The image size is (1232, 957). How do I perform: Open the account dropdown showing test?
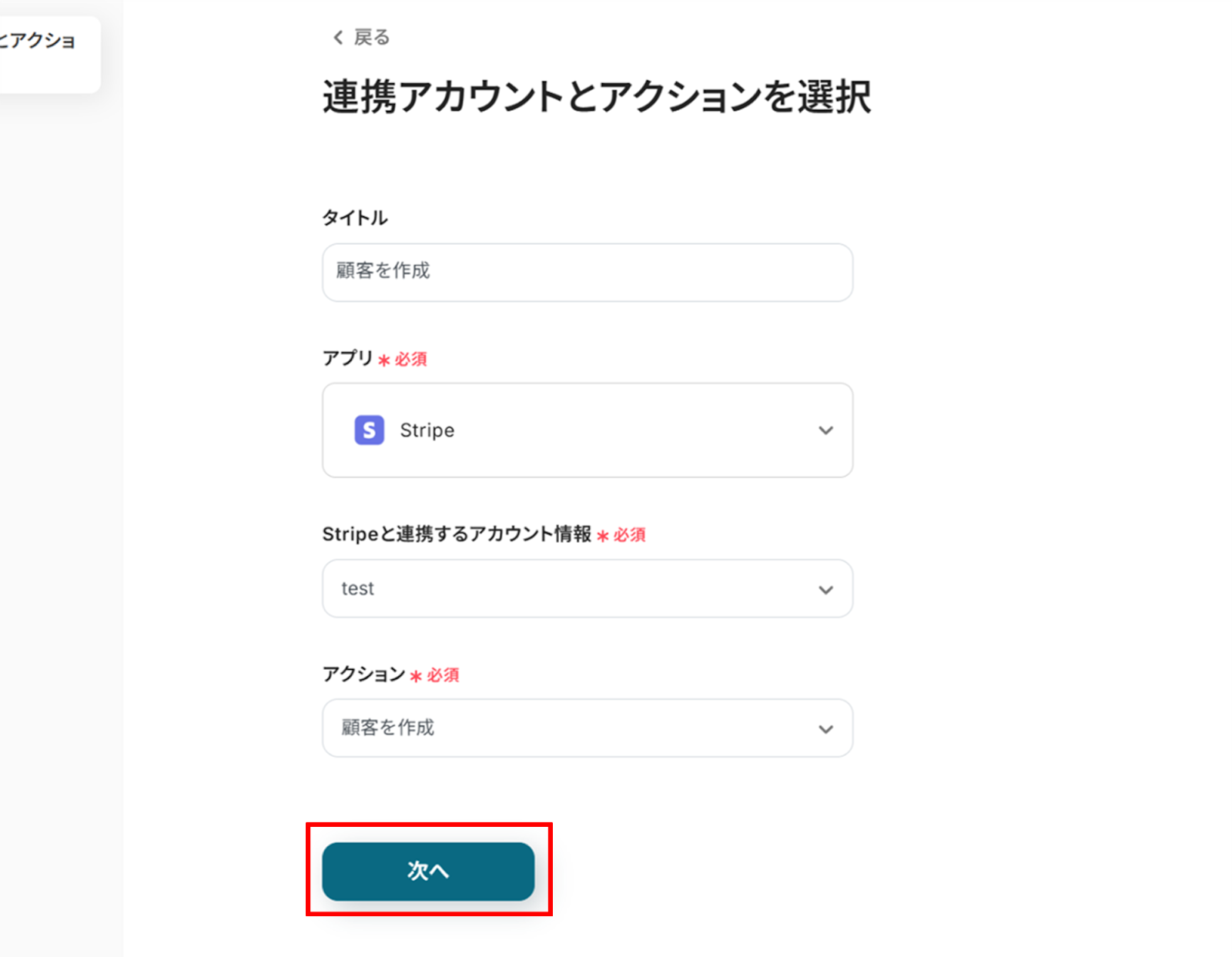pyautogui.click(x=587, y=589)
